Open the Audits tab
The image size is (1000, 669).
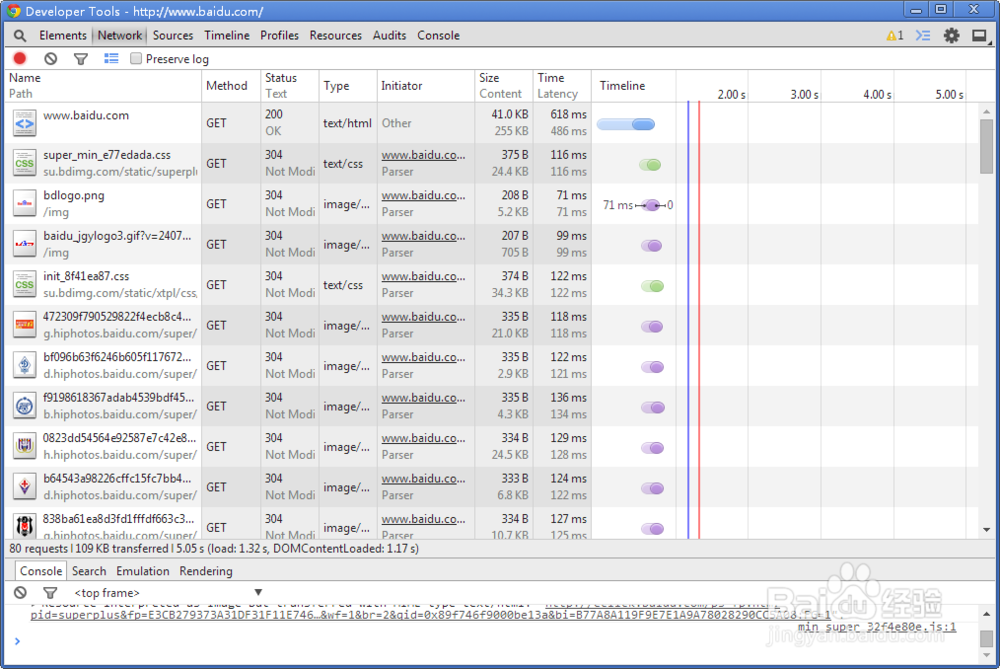click(389, 36)
